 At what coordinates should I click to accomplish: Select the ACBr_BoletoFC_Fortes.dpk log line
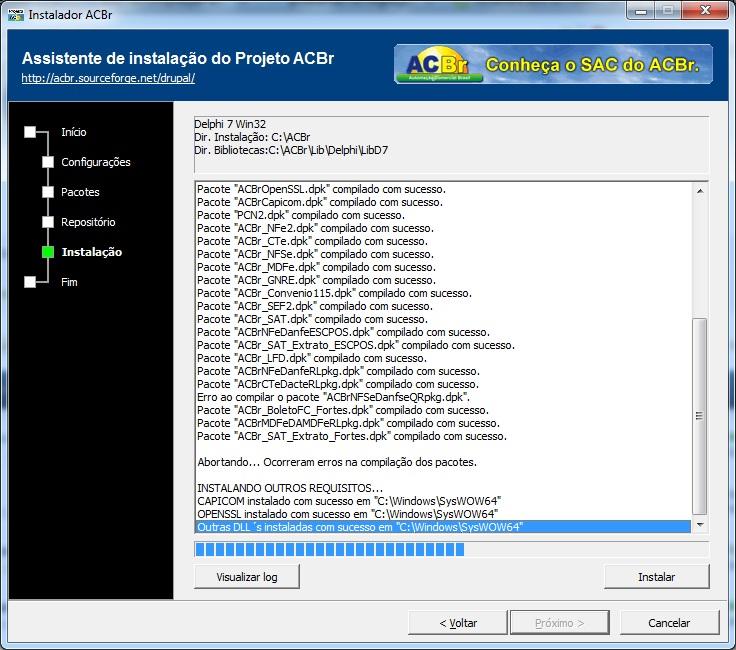coord(443,410)
